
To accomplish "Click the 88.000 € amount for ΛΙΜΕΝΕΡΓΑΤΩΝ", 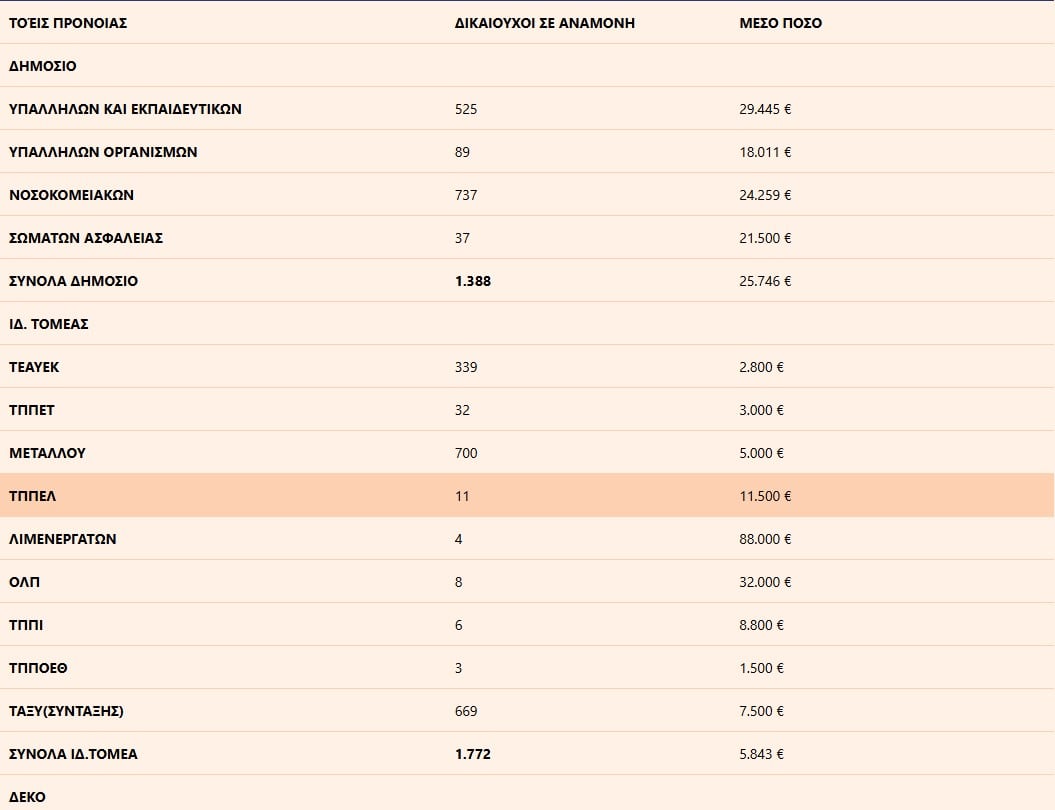I will 765,539.
